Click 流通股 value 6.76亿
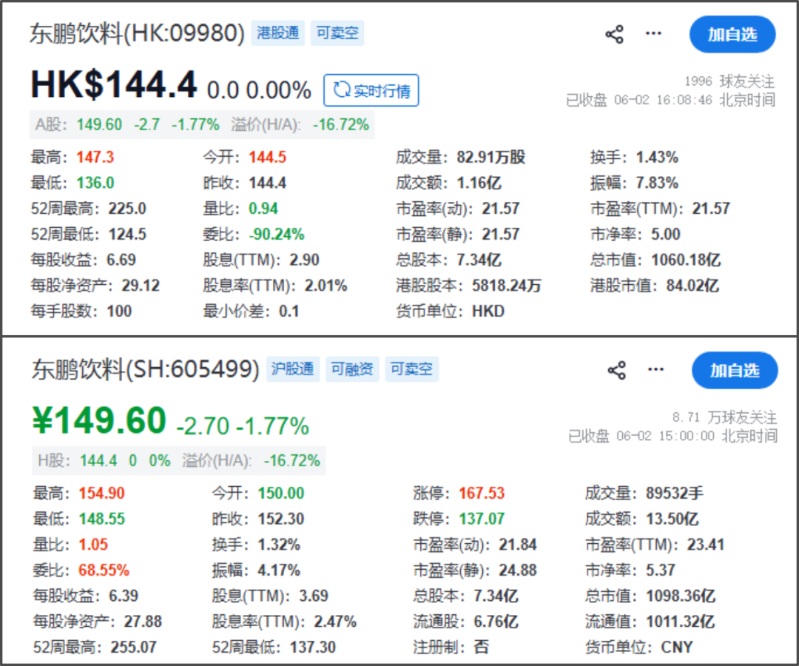This screenshot has width=799, height=666. click(x=496, y=622)
